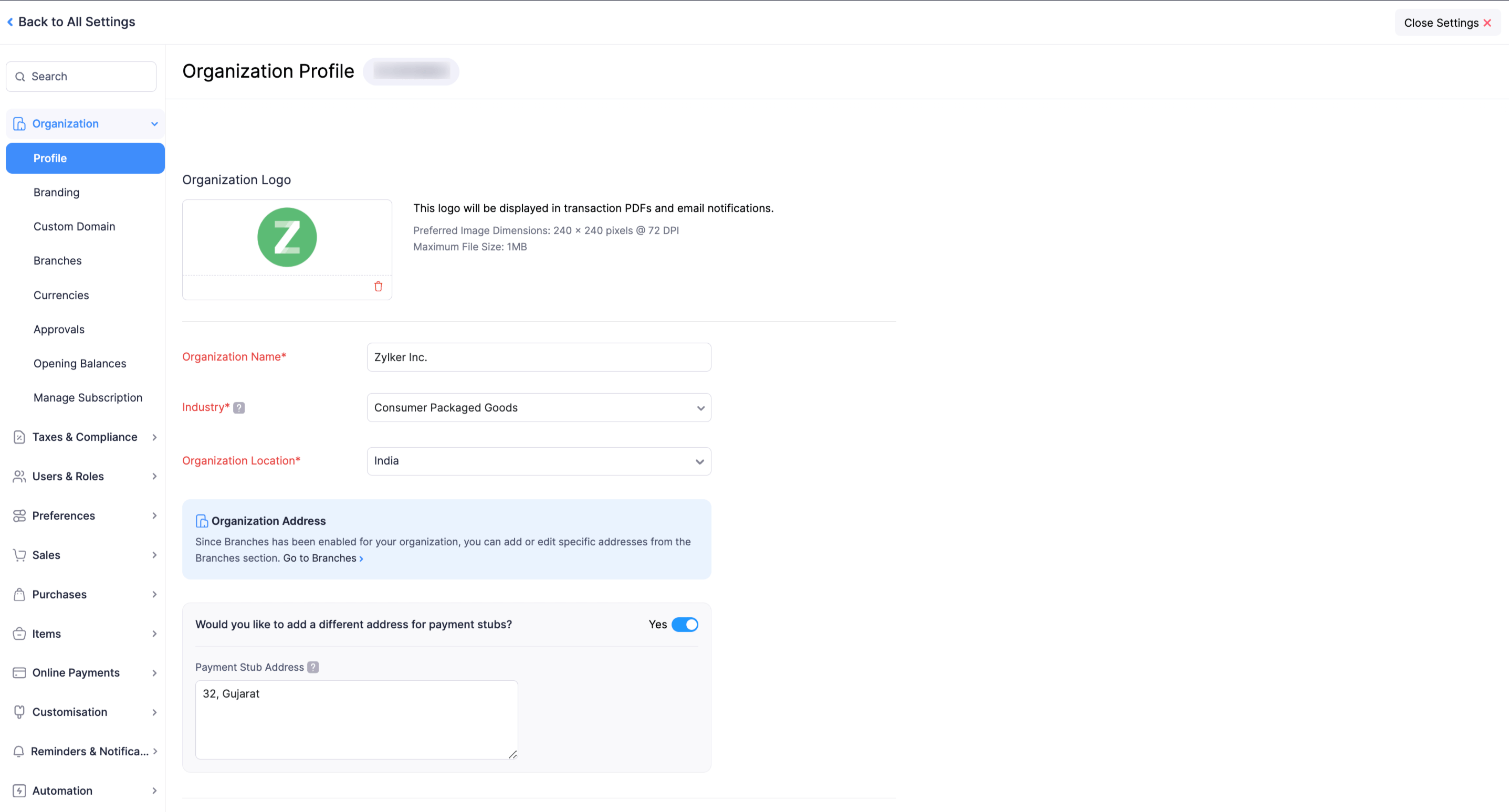The width and height of the screenshot is (1509, 812).
Task: Toggle off the payment stubs address switch
Action: pos(684,625)
